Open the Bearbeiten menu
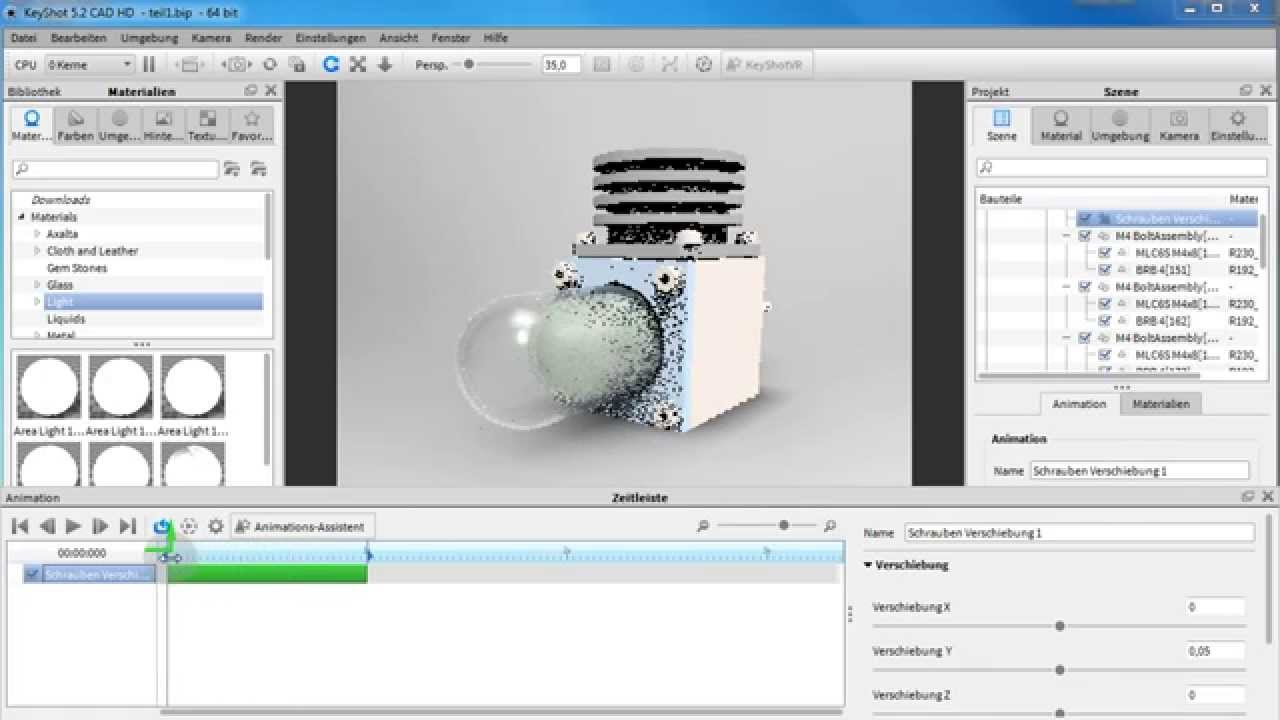The image size is (1280, 720). (79, 38)
